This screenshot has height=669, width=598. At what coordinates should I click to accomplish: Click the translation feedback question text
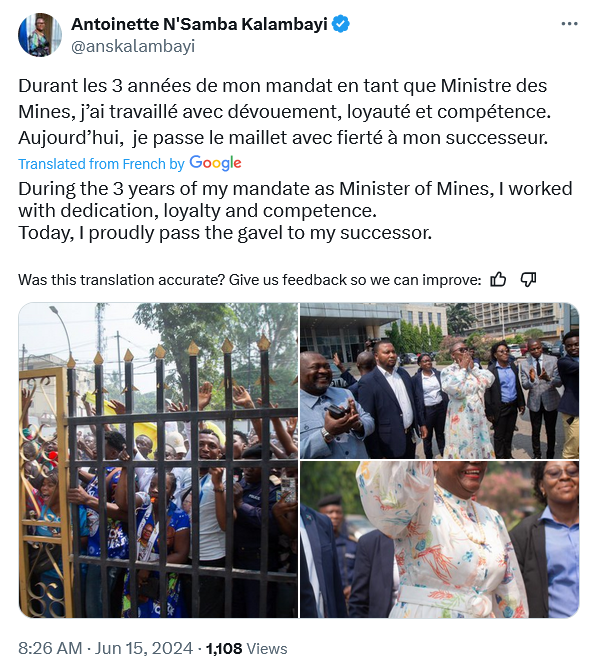tap(250, 280)
